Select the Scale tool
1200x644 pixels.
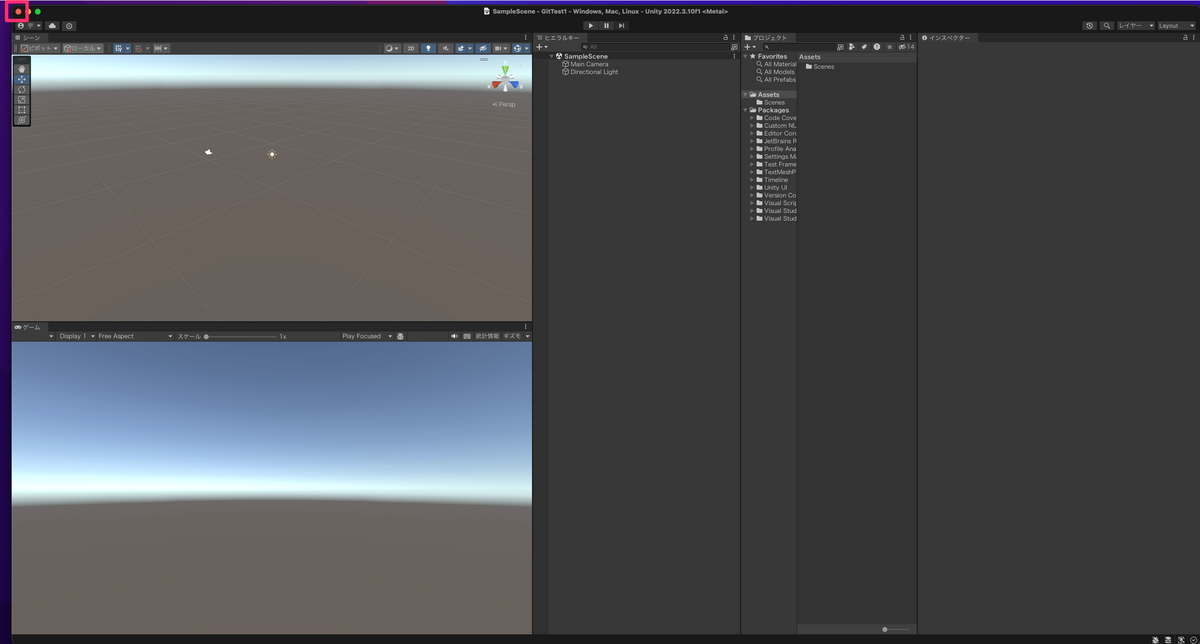tap(22, 99)
